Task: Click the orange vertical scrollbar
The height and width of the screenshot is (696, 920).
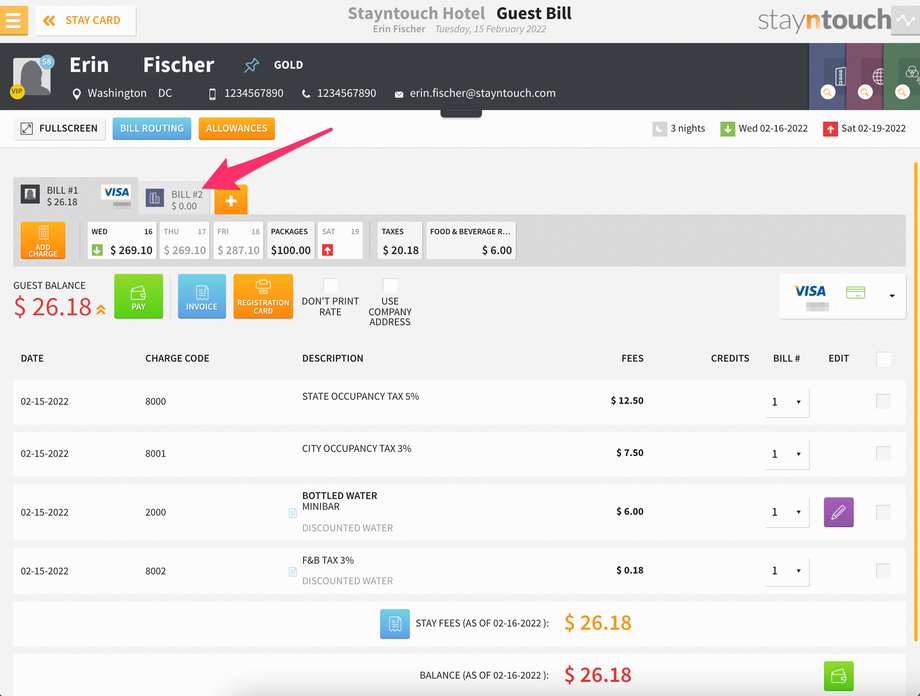Action: (x=915, y=401)
